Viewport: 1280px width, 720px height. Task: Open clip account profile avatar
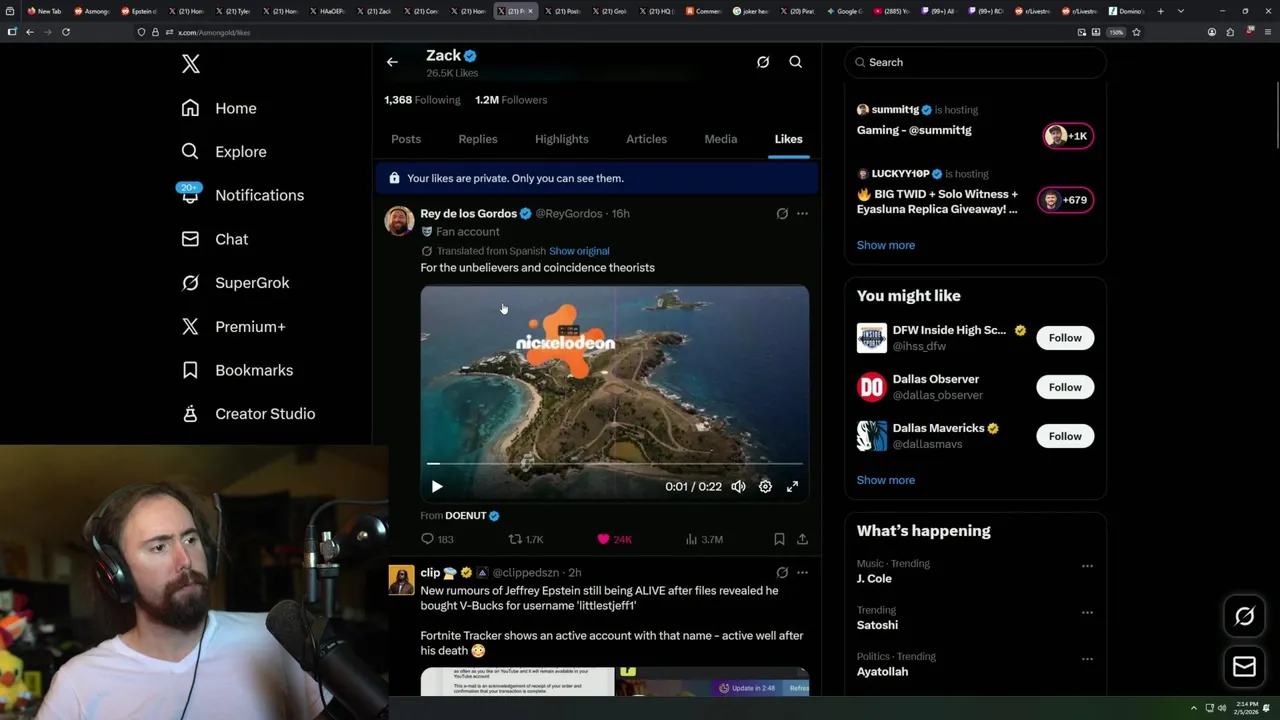tap(401, 580)
